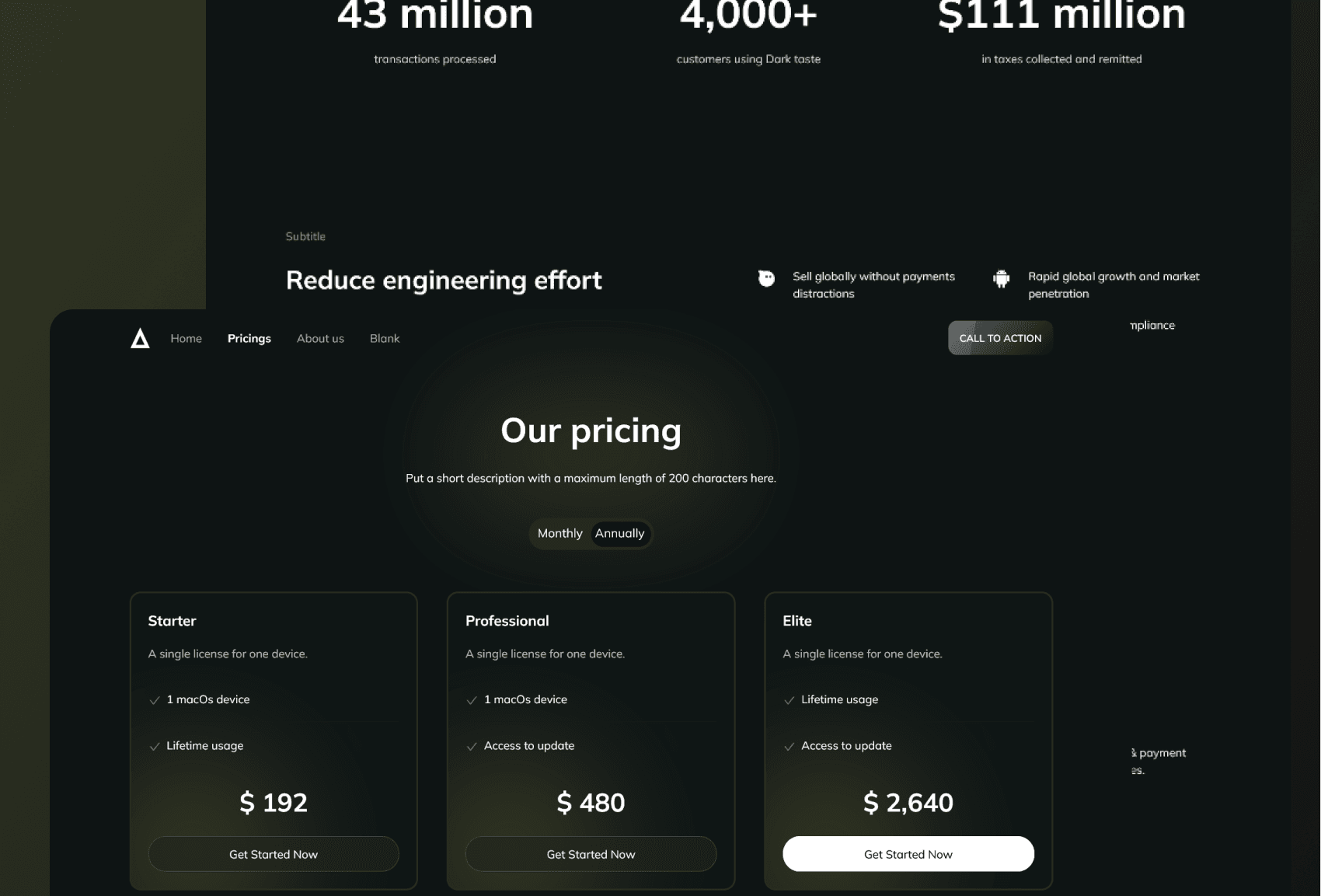This screenshot has width=1321, height=896.
Task: Go to the Pricings page tab
Action: pos(249,339)
